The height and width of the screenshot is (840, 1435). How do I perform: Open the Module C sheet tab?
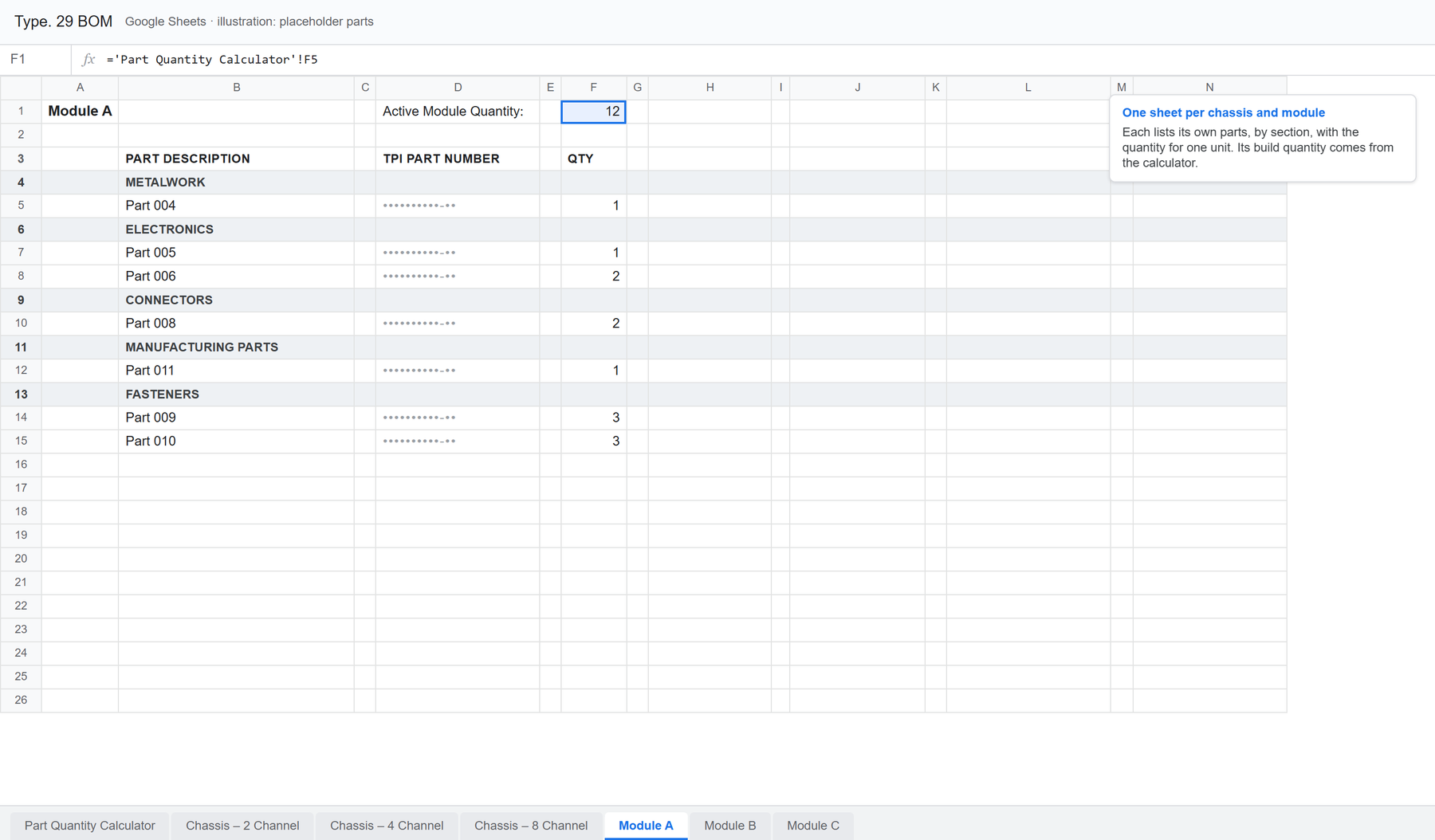813,826
